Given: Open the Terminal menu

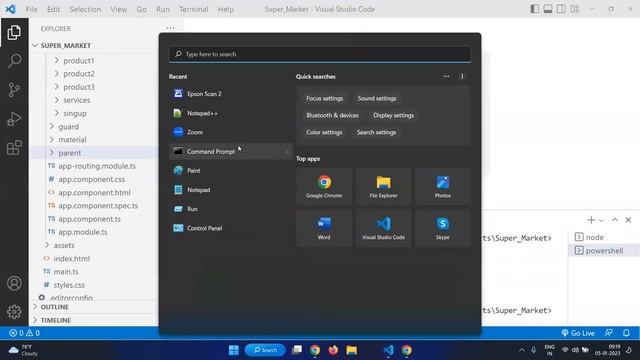Looking at the screenshot, I should (193, 9).
